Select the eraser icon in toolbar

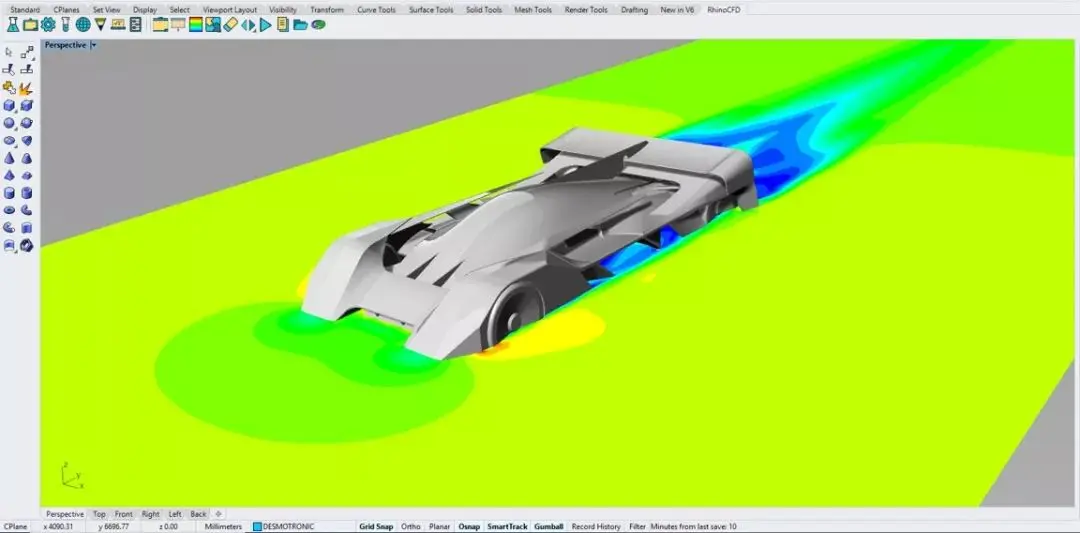click(x=231, y=25)
